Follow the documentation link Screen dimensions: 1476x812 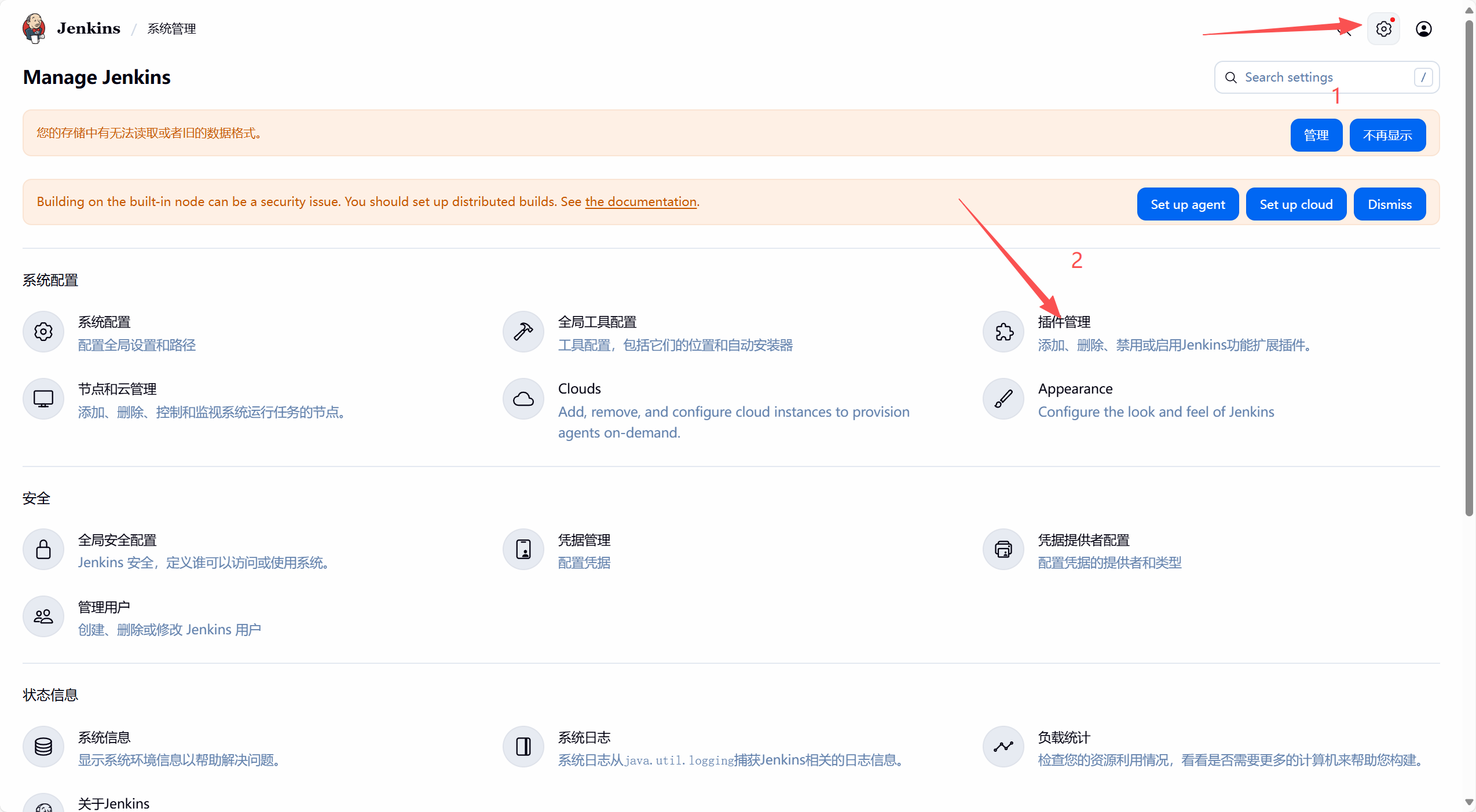point(640,202)
